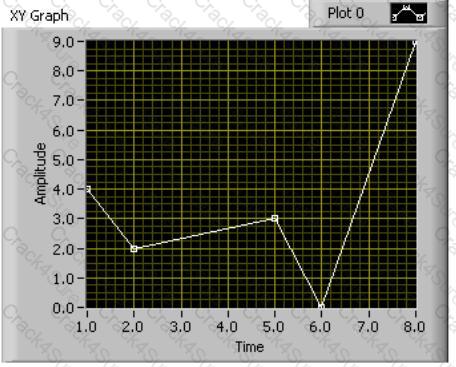Viewport: 456px width, 367px height.
Task: Click the 5.0 marker on Amplitude axis
Action: tap(63, 160)
